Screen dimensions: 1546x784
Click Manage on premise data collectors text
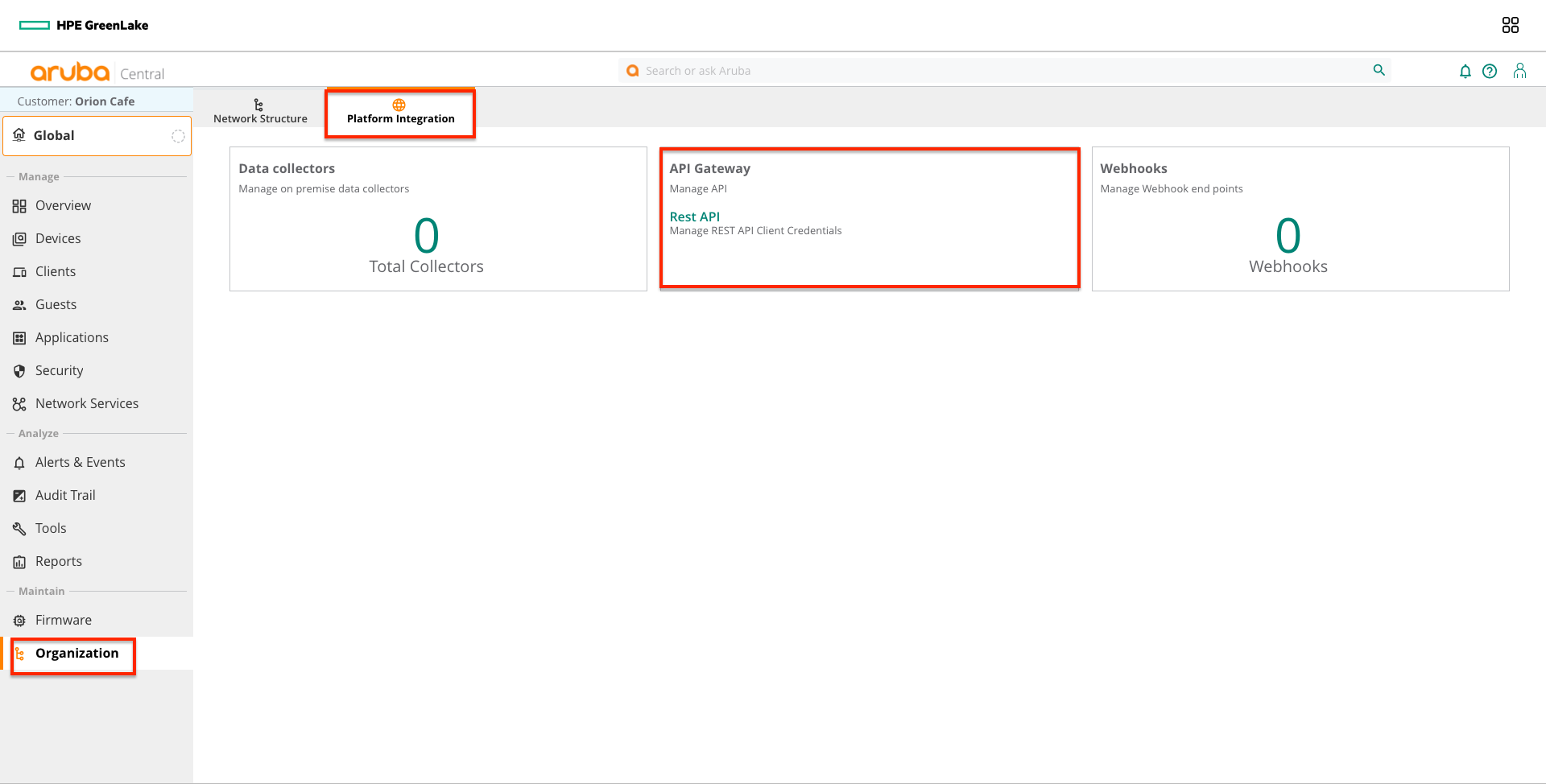[324, 189]
